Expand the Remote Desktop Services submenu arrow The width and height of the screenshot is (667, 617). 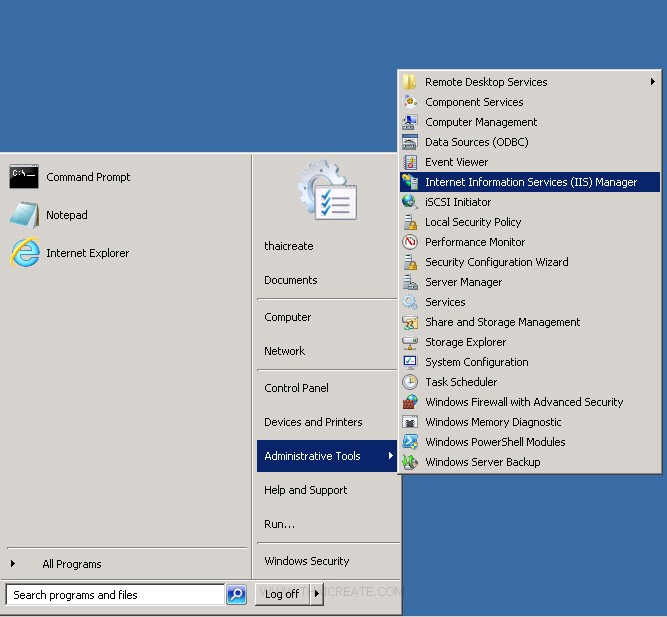coord(653,81)
